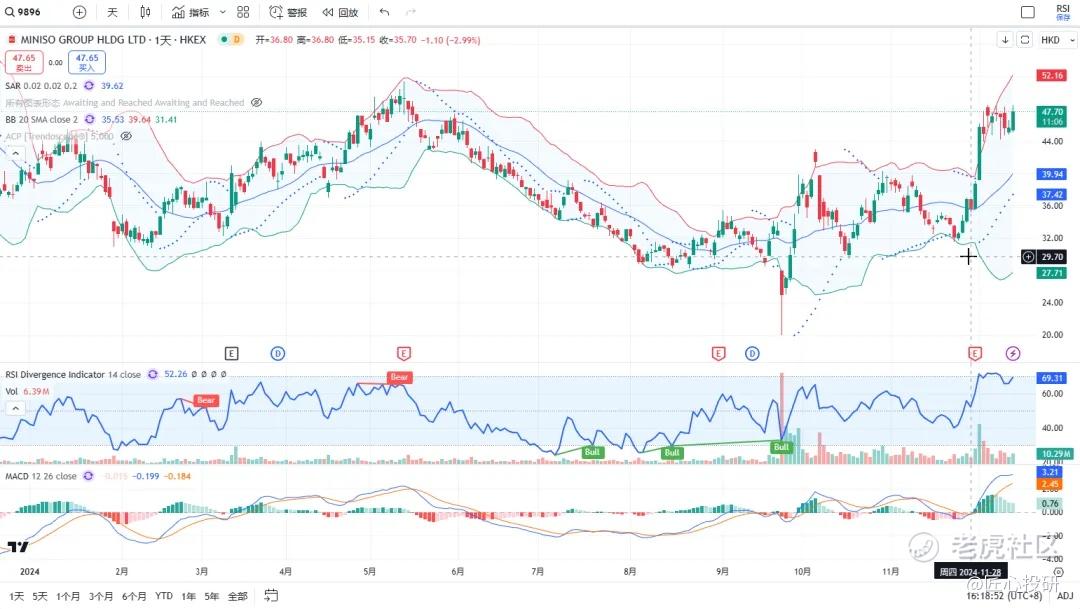
Task: Click the 47.65 买入 buy button
Action: pos(87,62)
